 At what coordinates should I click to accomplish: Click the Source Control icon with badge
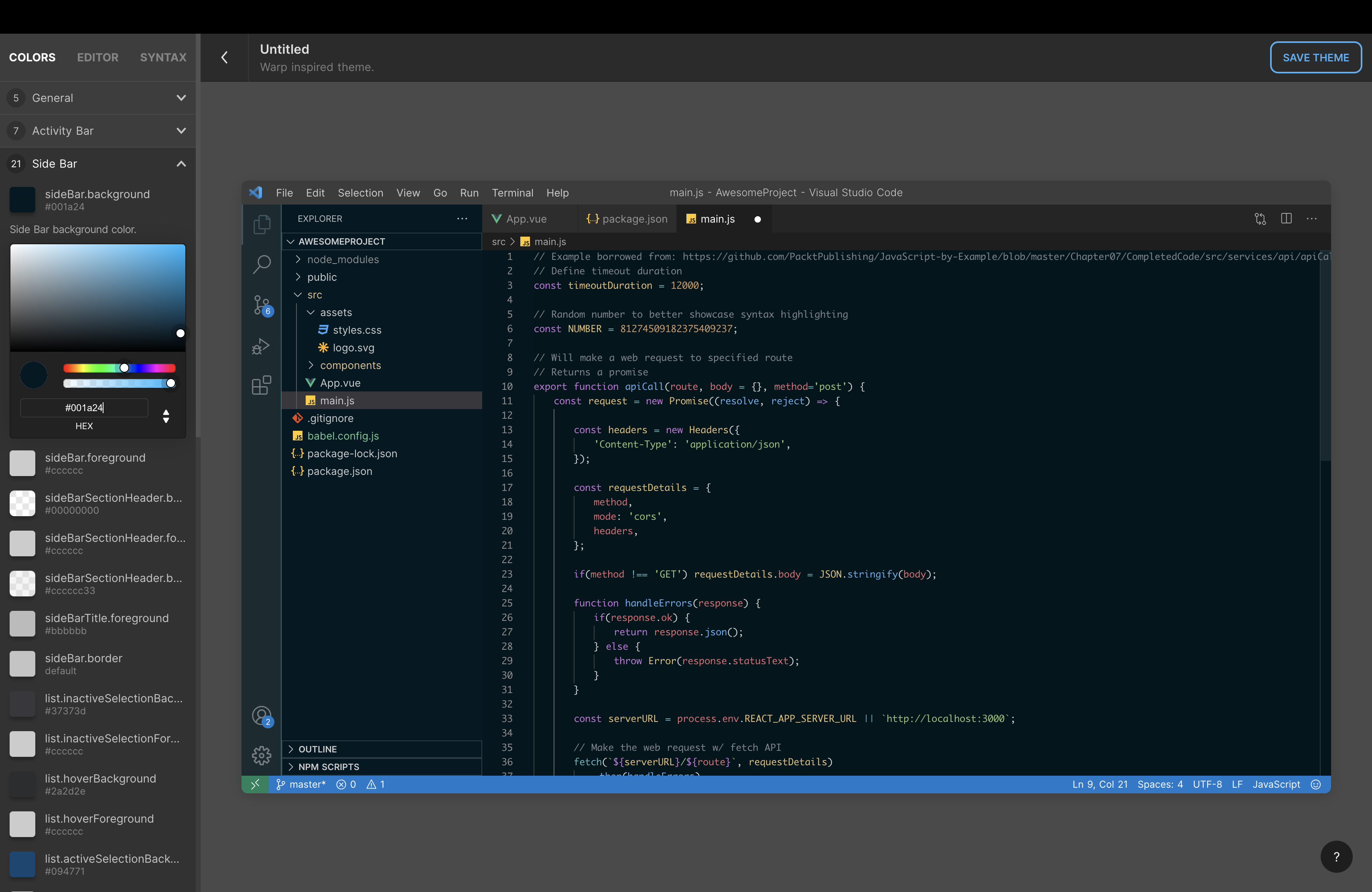click(261, 305)
